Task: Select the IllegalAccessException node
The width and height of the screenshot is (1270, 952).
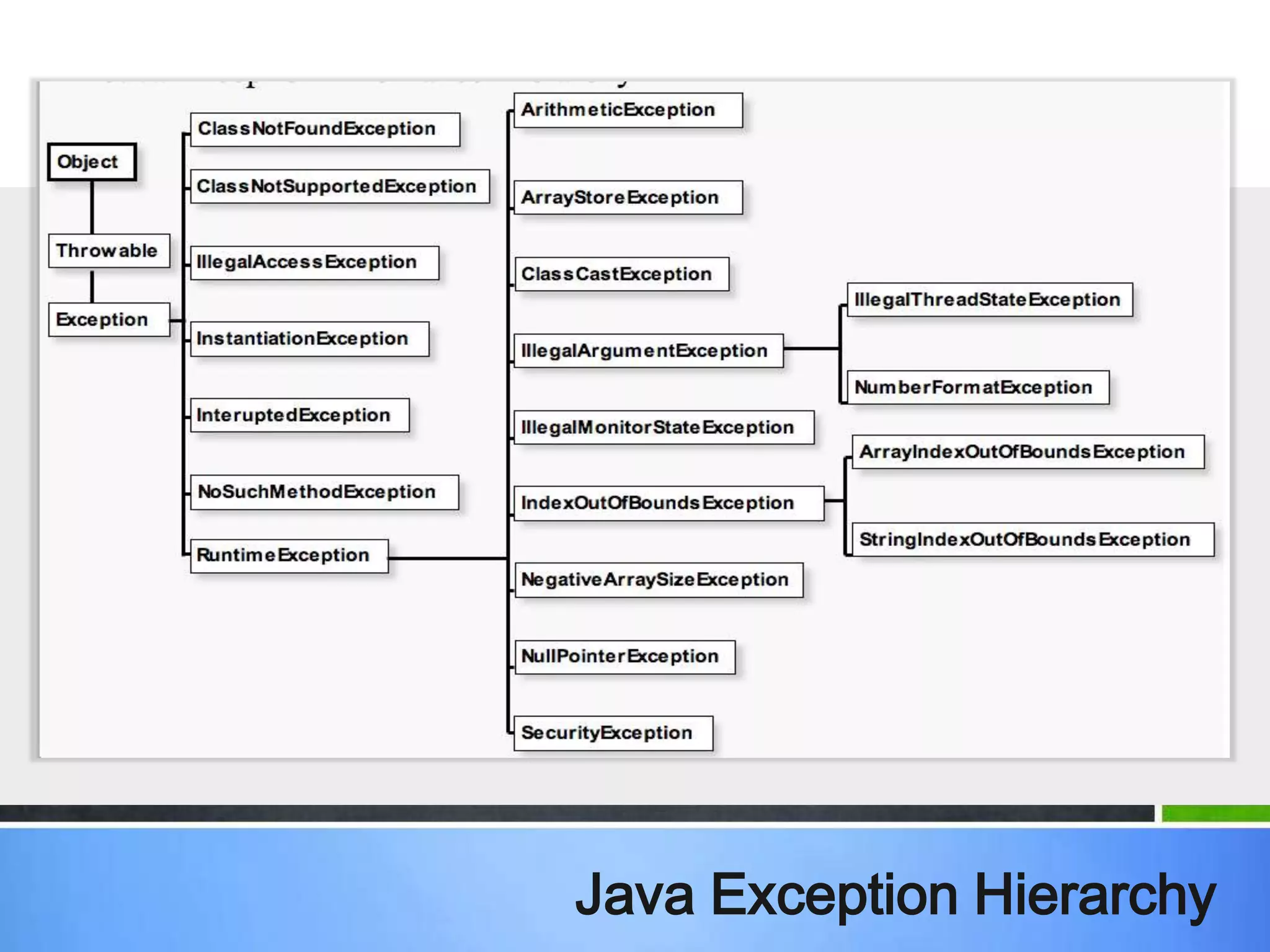Action: pyautogui.click(x=314, y=263)
